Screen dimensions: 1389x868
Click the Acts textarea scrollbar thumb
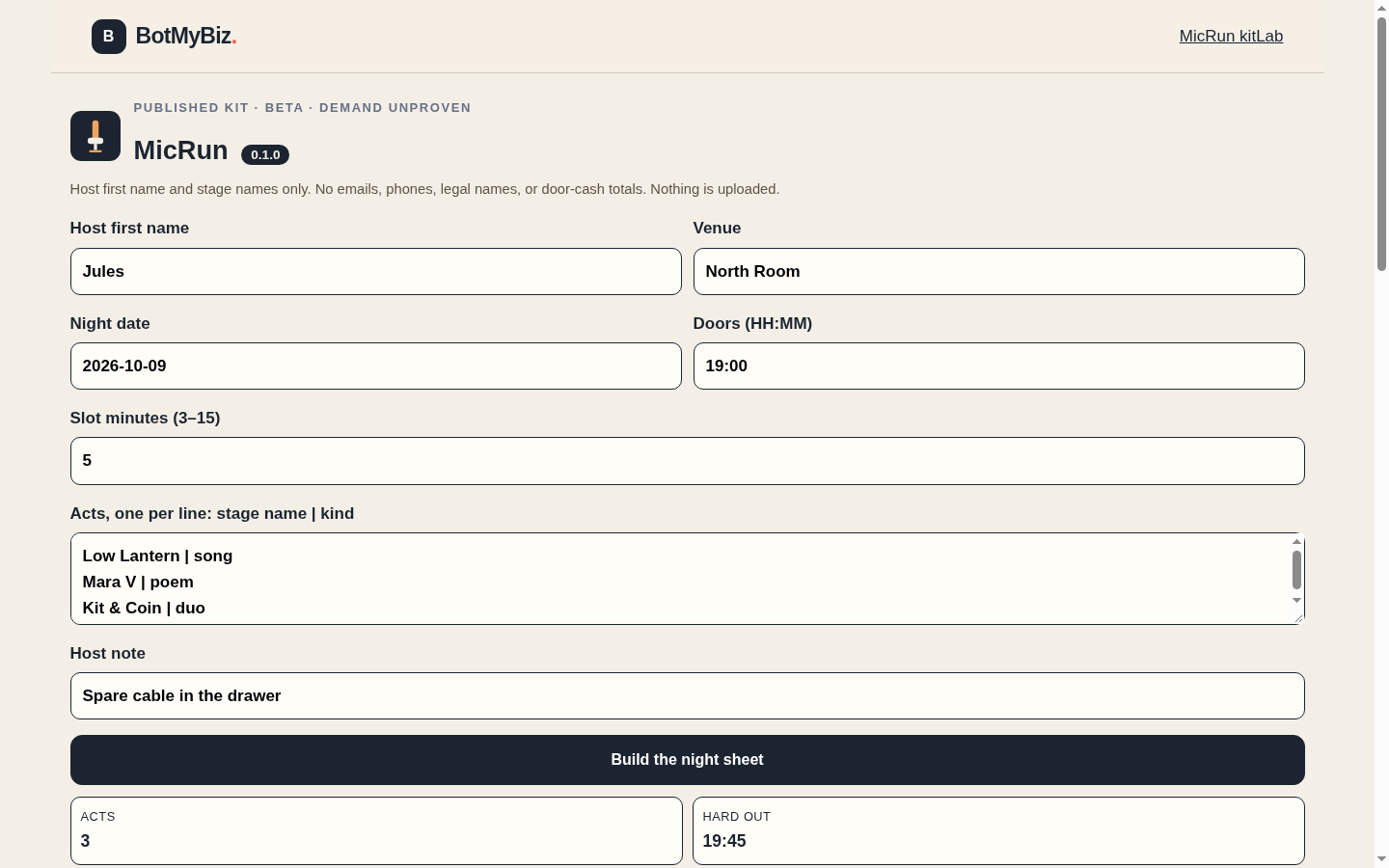click(x=1296, y=570)
